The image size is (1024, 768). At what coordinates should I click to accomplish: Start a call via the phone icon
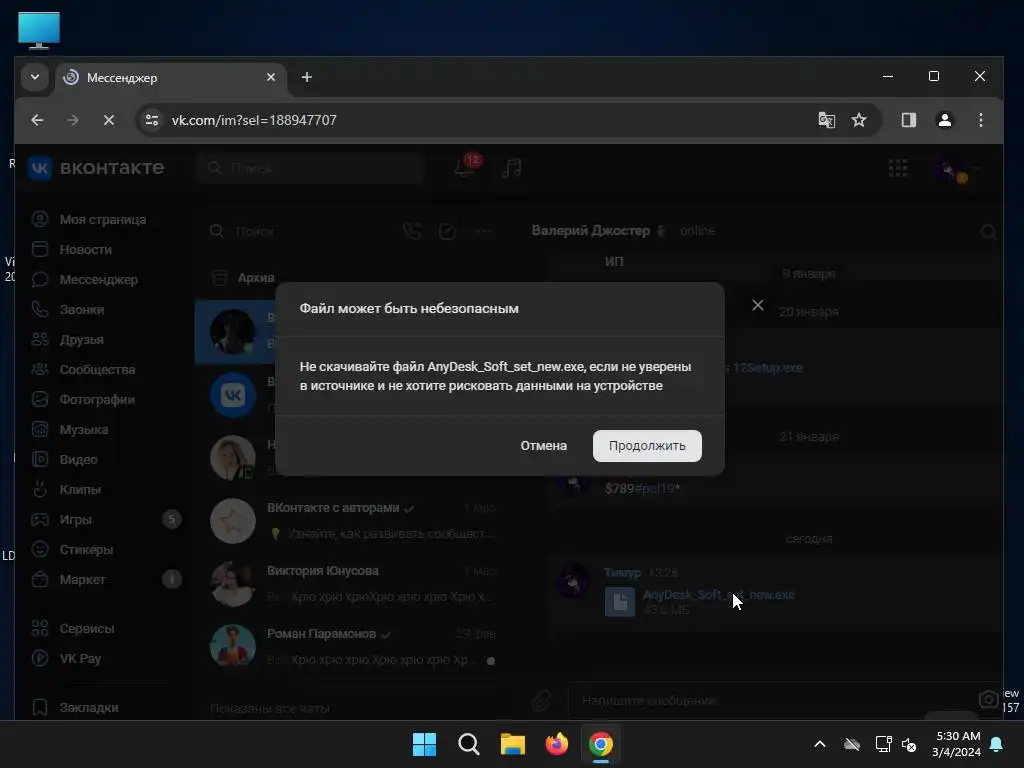(412, 231)
